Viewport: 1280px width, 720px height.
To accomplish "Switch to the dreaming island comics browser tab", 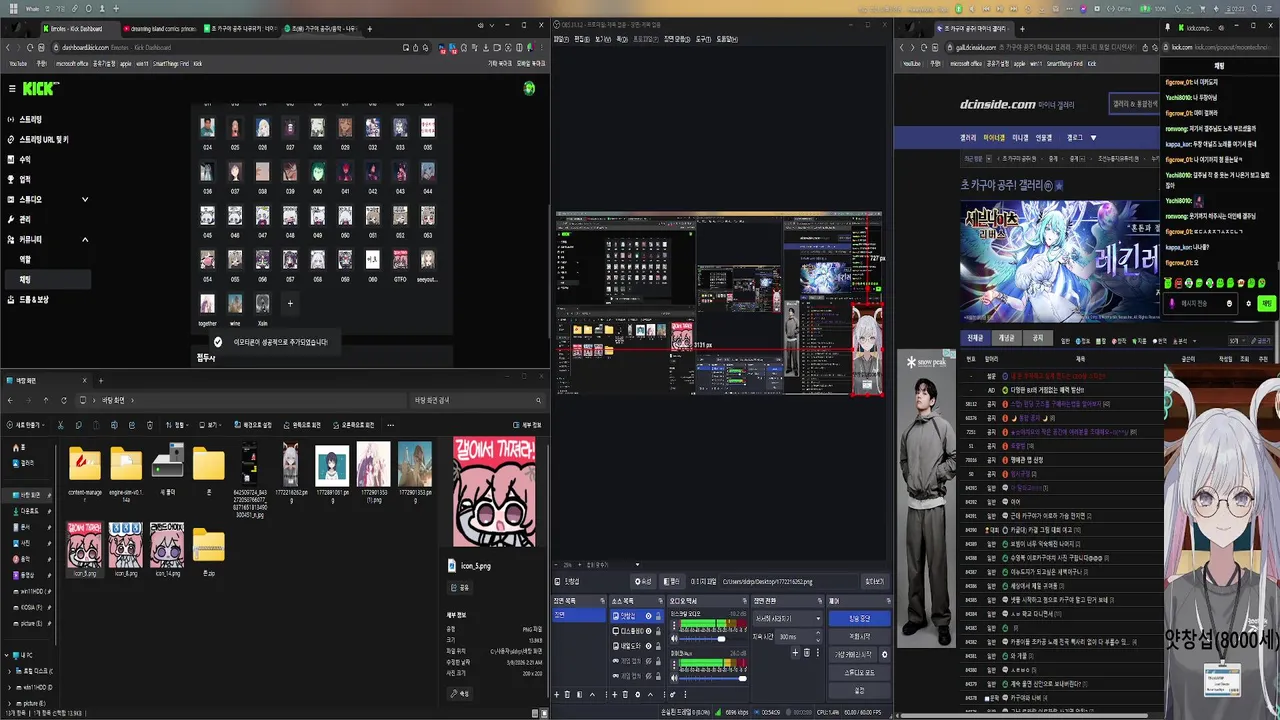I will (x=158, y=29).
